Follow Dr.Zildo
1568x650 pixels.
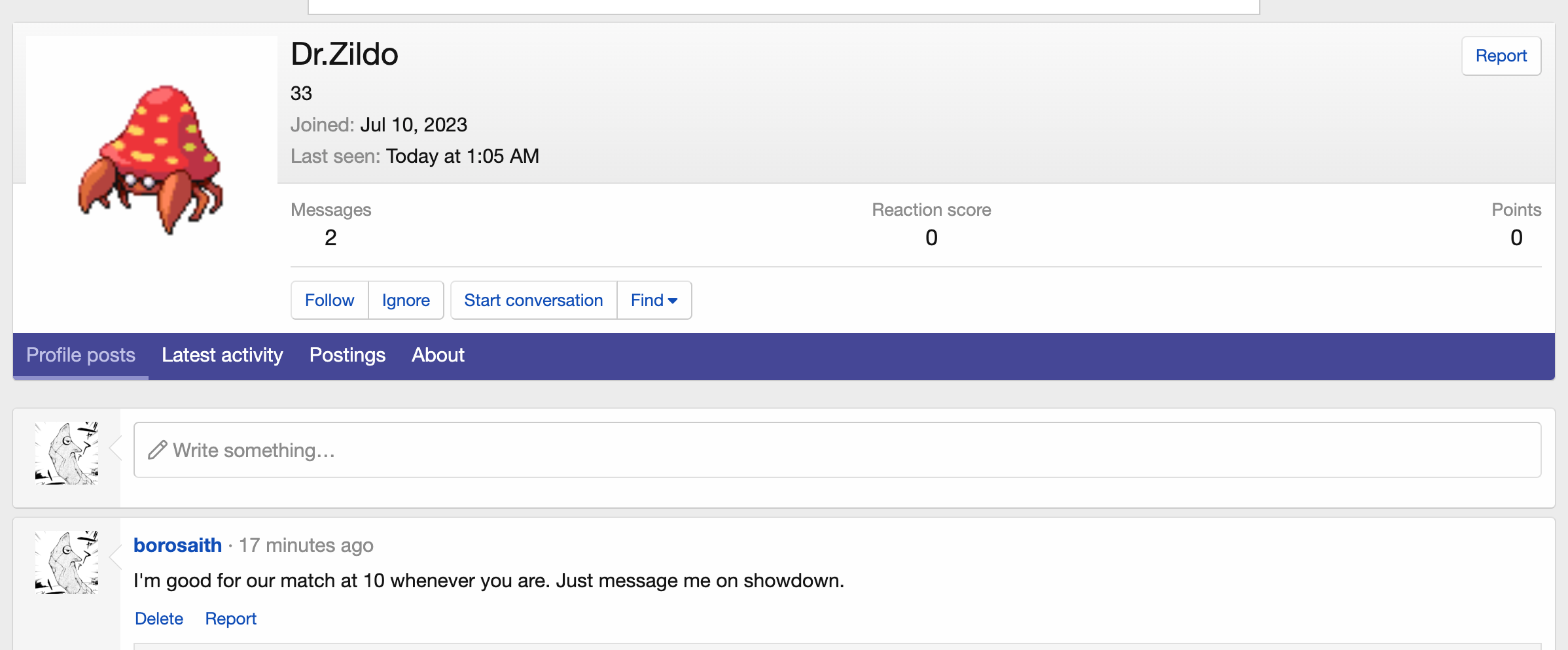(329, 300)
